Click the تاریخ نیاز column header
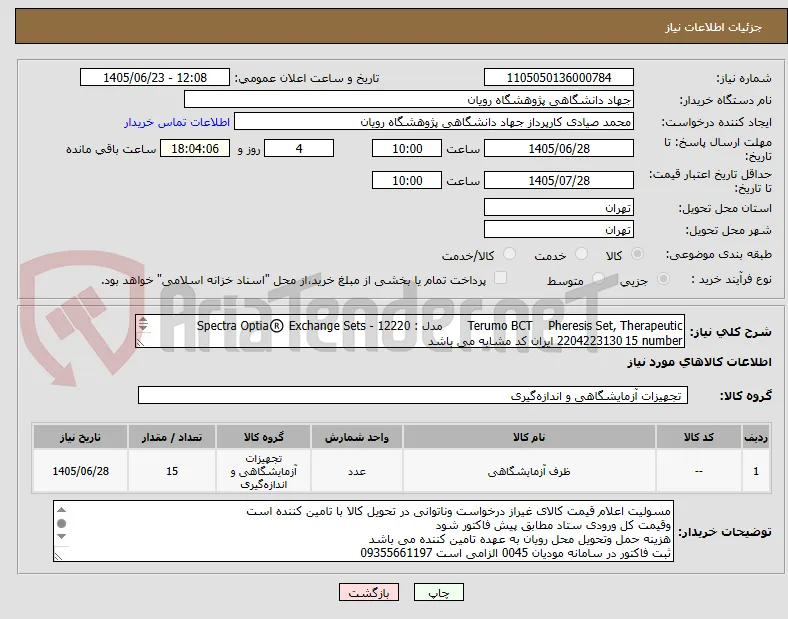The image size is (788, 619). 80,437
